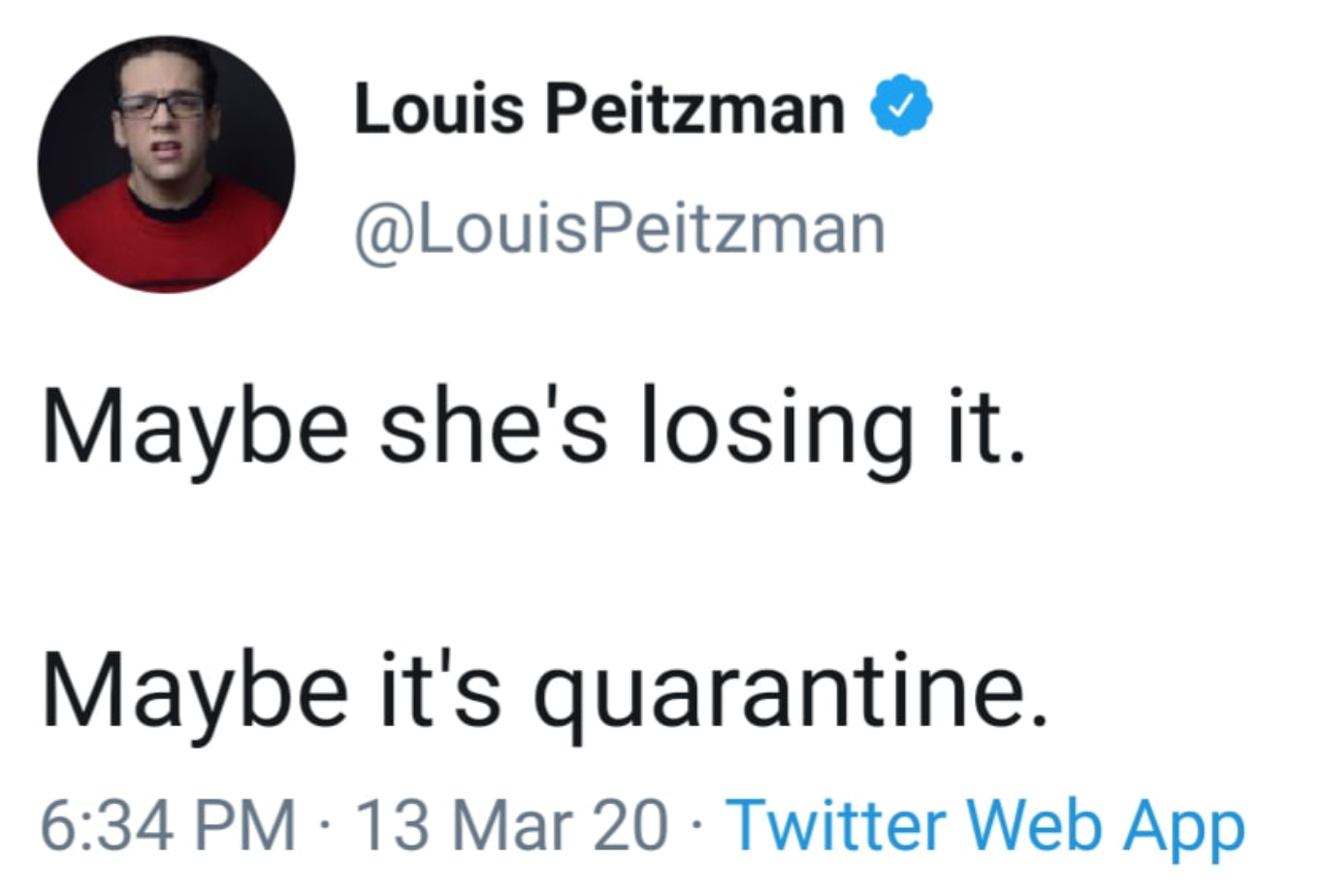
Task: Click the 6:34 PM timestamp
Action: tap(169, 826)
